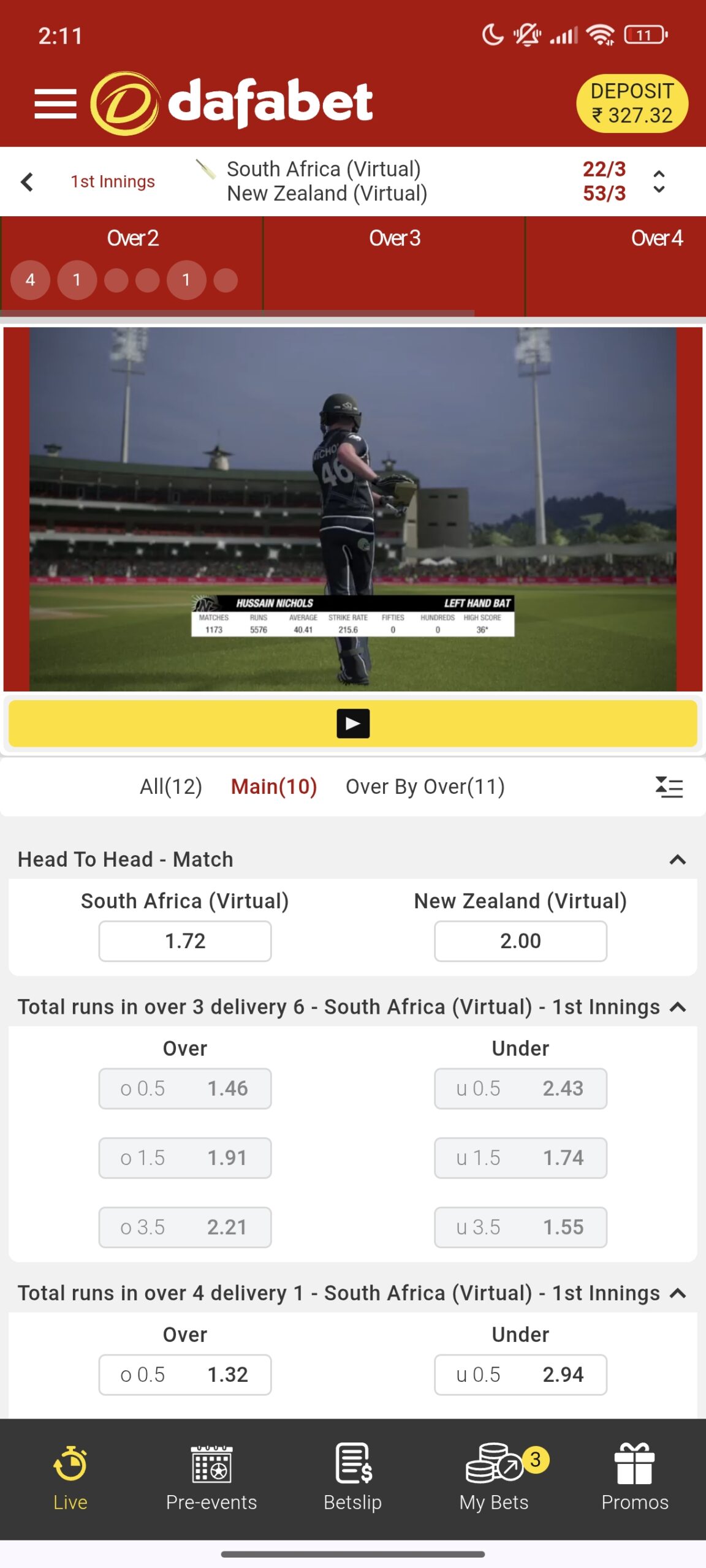Screen dimensions: 706x1568
Task: Collapse Head To Head - Match section
Action: 677,860
